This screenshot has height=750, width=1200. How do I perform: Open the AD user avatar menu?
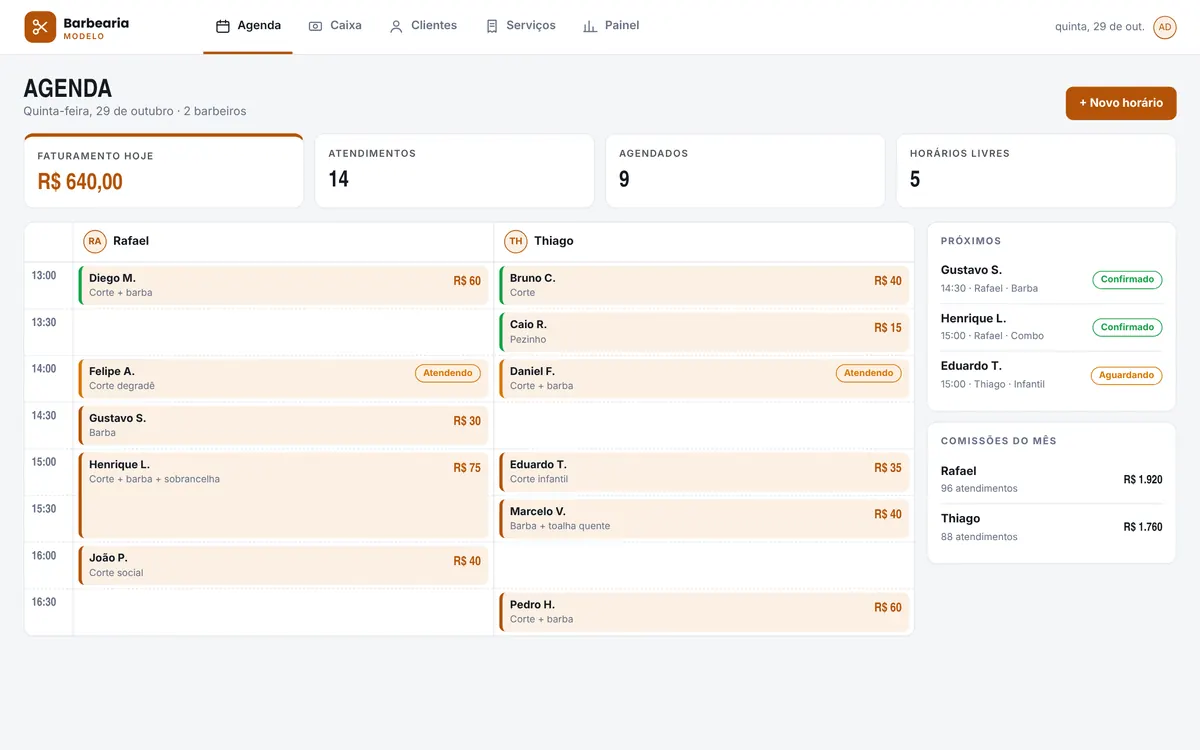1165,27
